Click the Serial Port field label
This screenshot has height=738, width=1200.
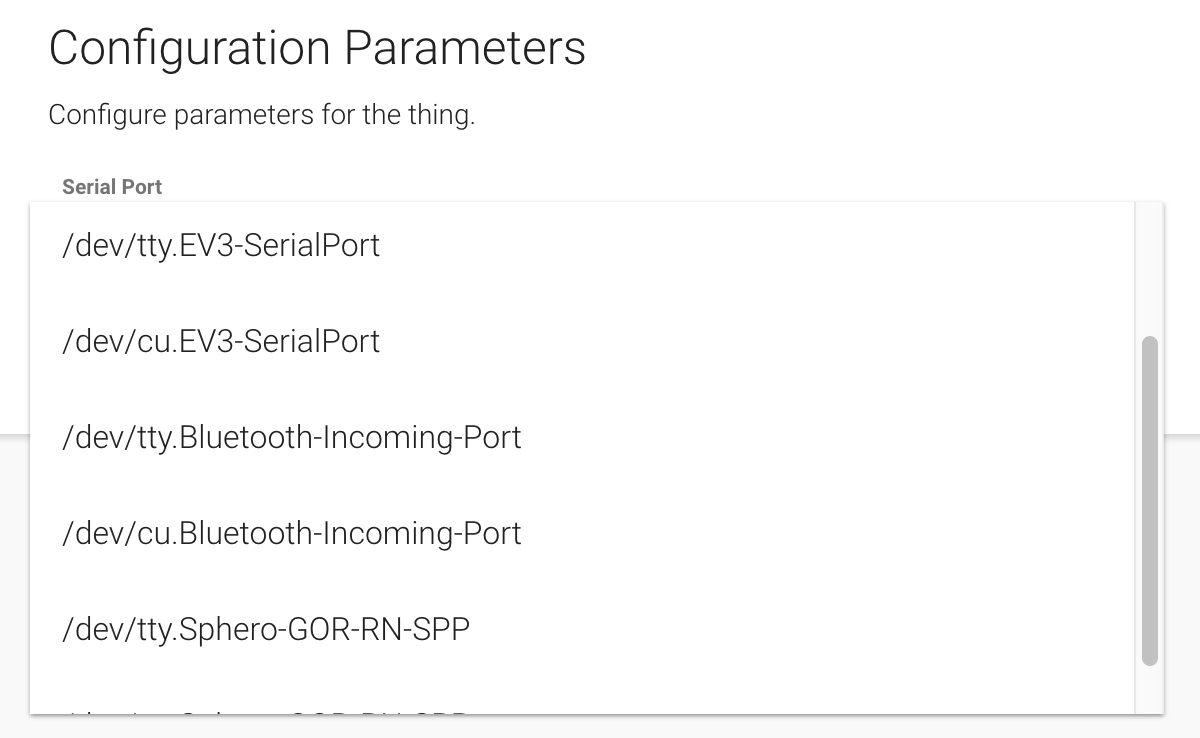[112, 187]
